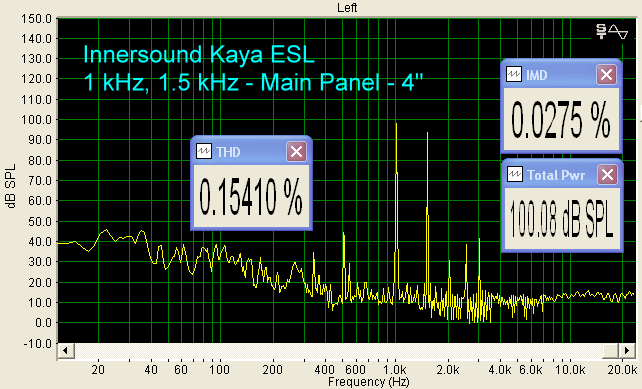
Task: Click the horizontal scrollbar thumb near the right end
Action: click(x=610, y=351)
